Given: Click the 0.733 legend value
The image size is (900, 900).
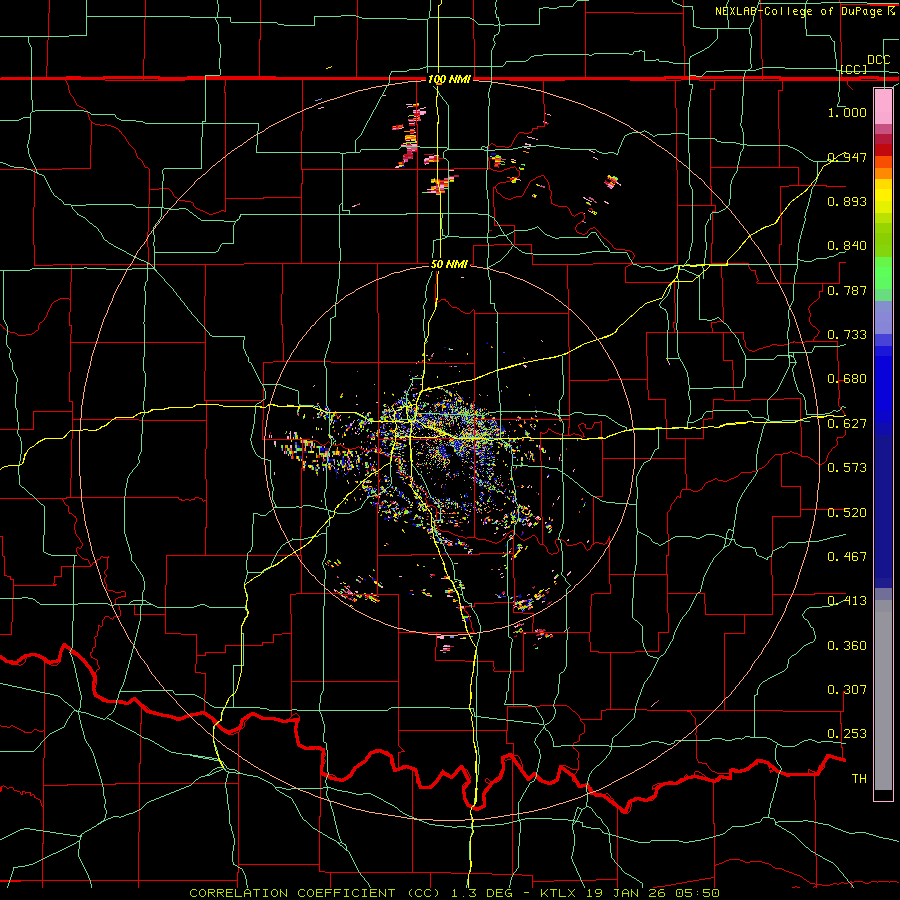Looking at the screenshot, I should [x=847, y=335].
